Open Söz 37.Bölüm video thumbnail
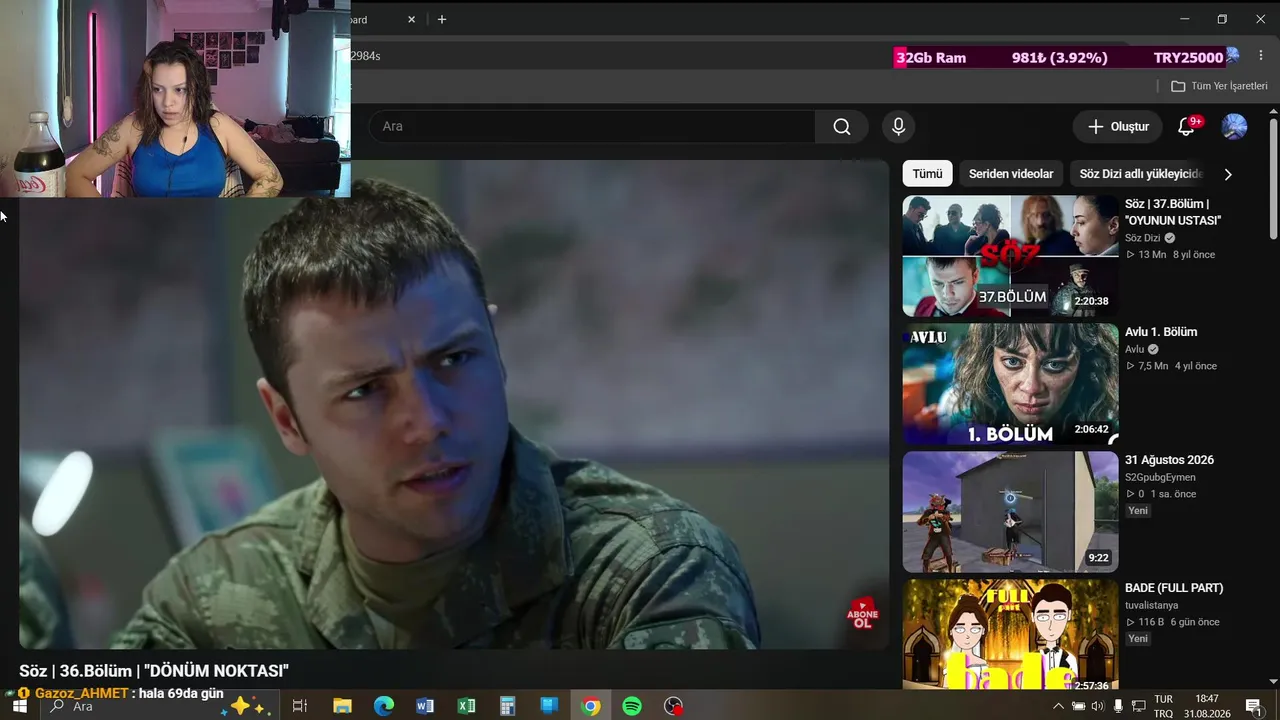The image size is (1280, 720). tap(1010, 256)
